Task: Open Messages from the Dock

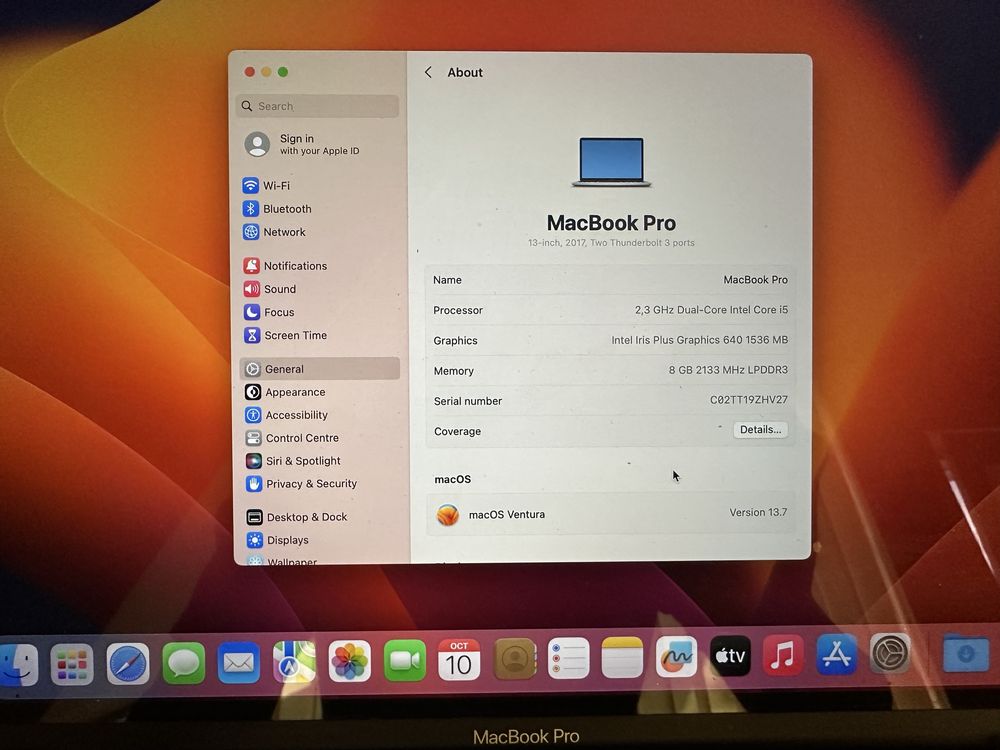Action: pos(184,663)
